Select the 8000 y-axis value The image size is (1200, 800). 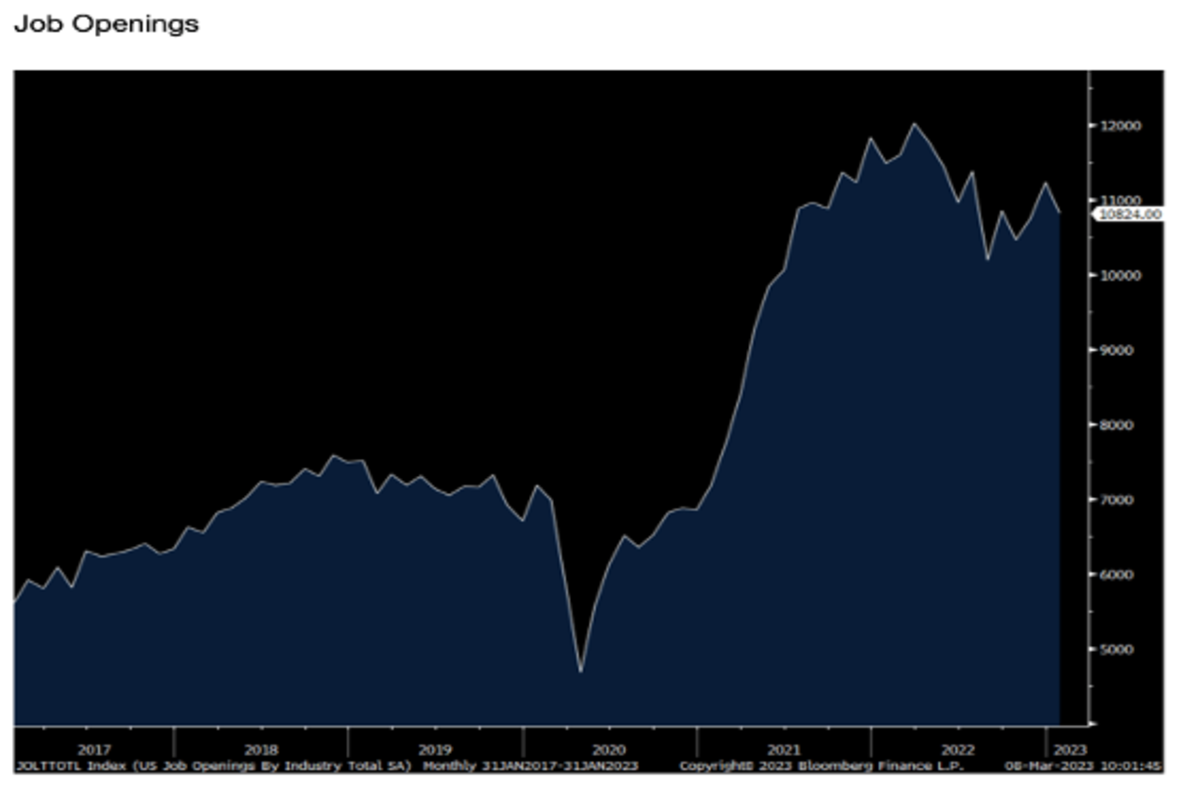click(1121, 425)
